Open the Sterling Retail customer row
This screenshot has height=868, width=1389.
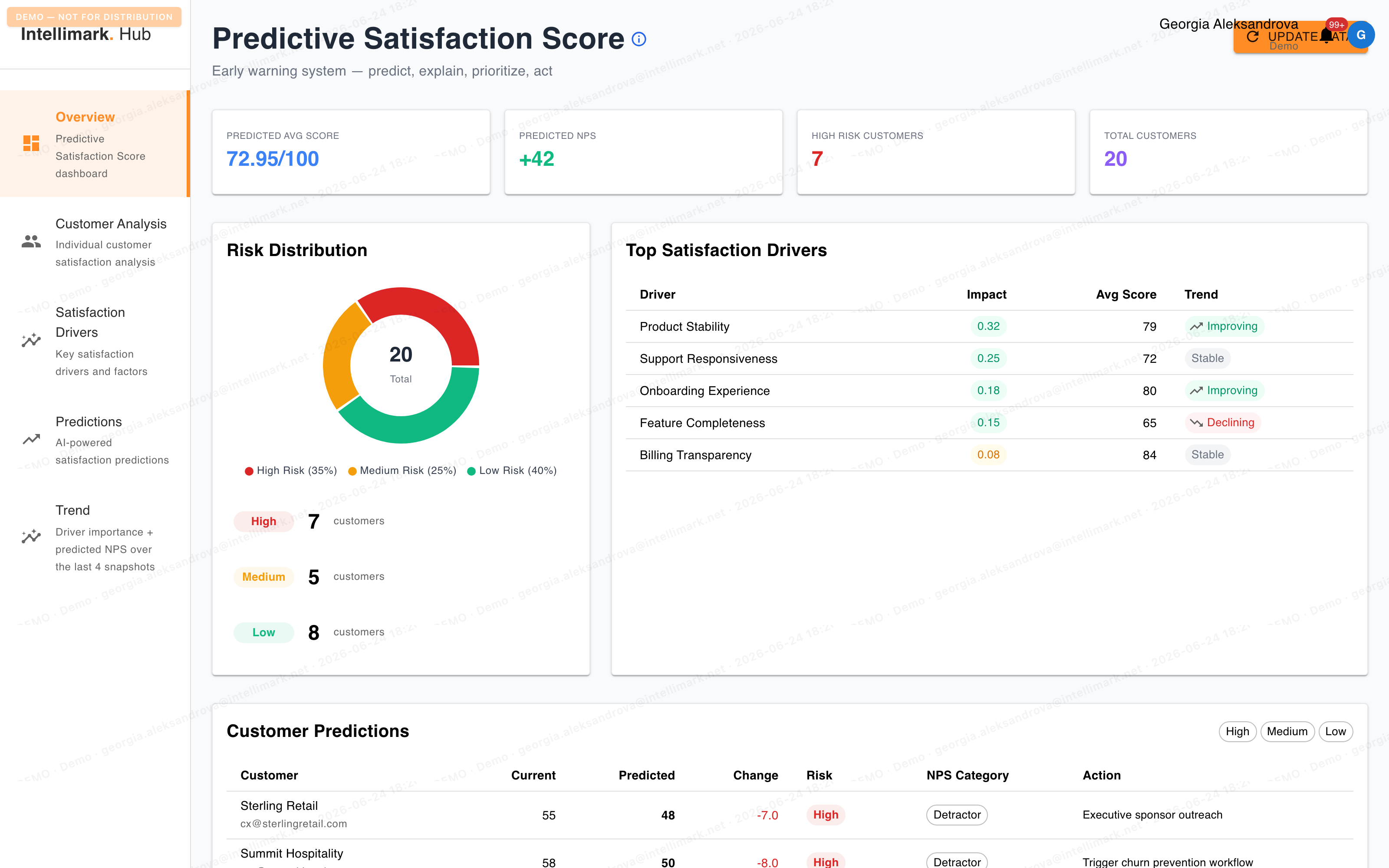click(790, 815)
